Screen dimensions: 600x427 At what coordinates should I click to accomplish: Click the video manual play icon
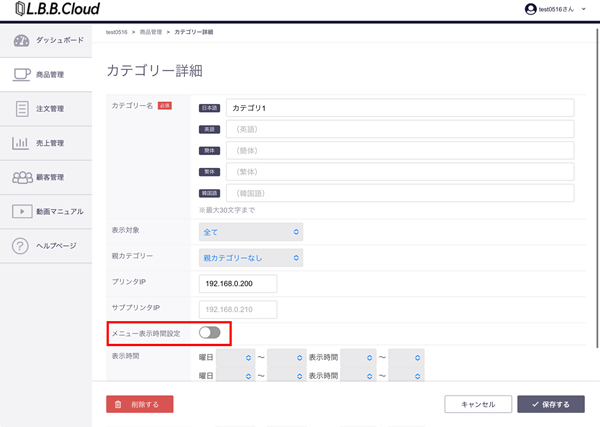point(22,211)
